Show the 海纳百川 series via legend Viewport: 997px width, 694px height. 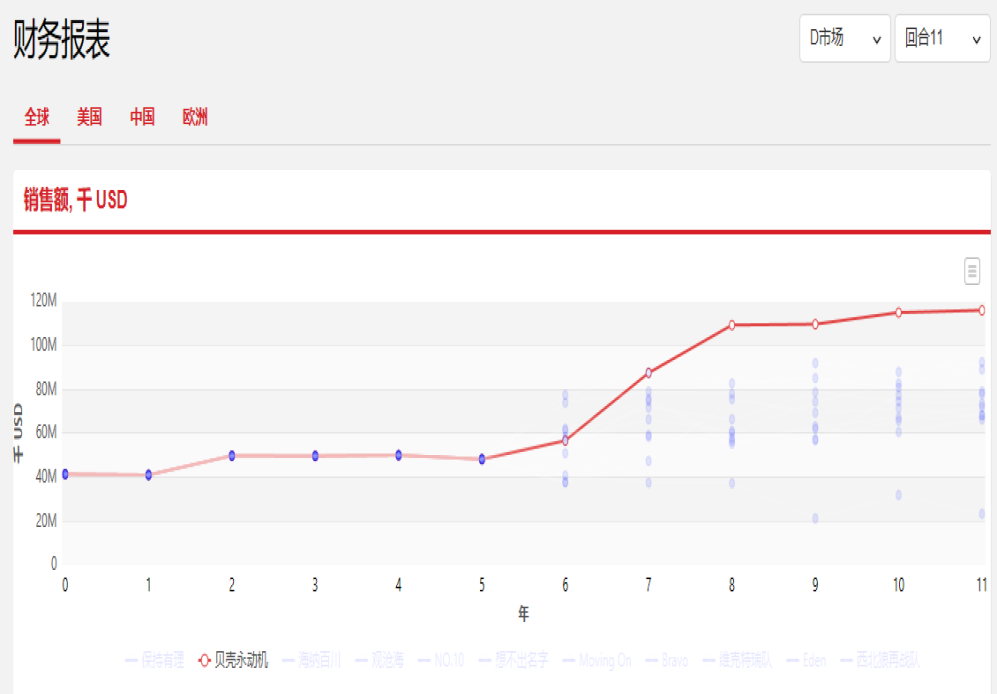coord(319,660)
